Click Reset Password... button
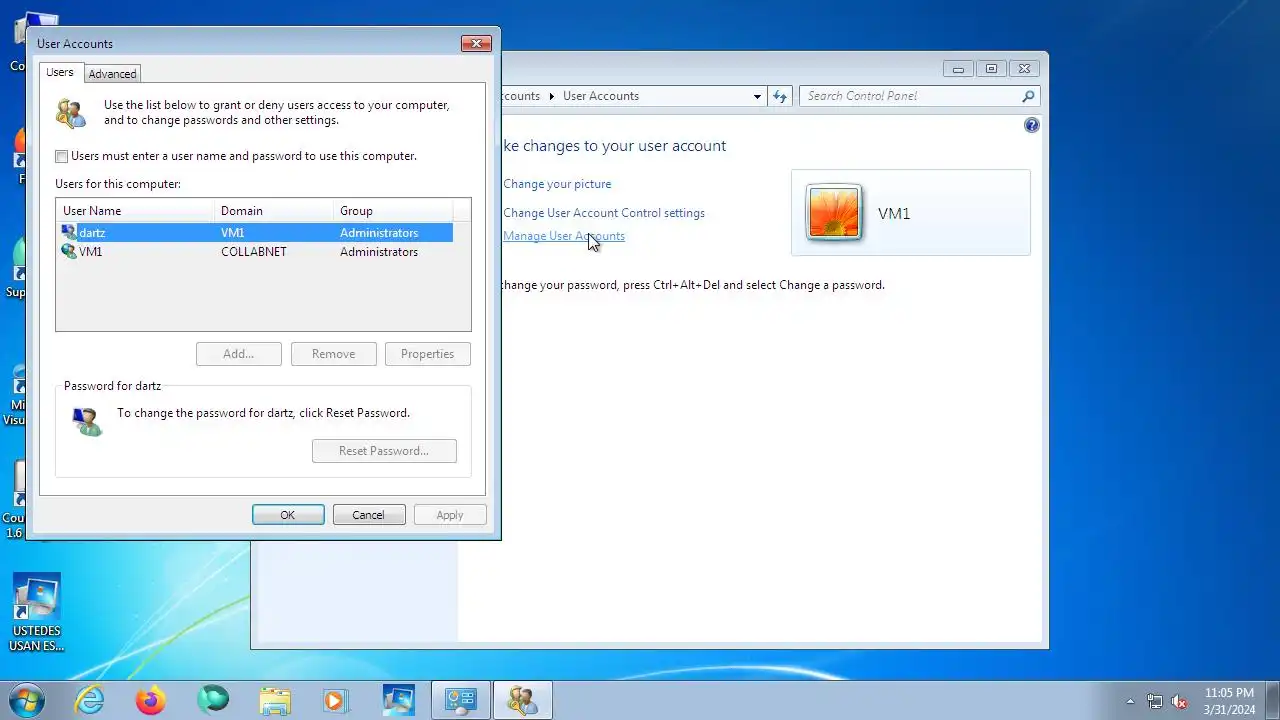This screenshot has width=1280, height=720. (384, 451)
